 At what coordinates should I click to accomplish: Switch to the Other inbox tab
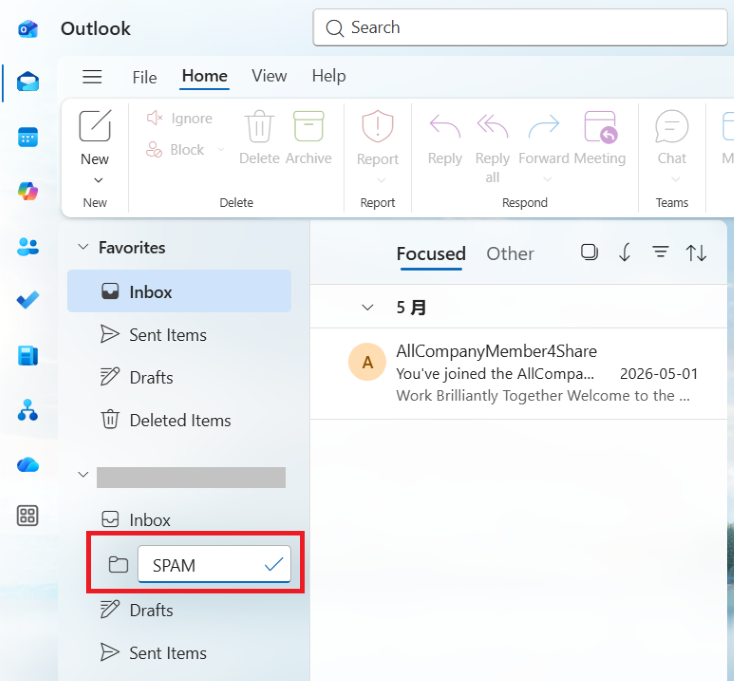click(x=510, y=254)
